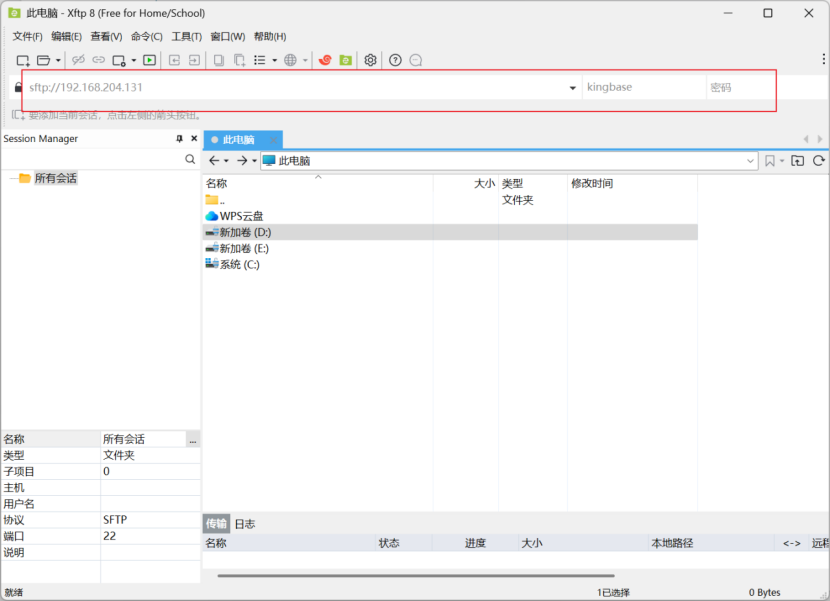Select the Disconnect icon on the toolbar
This screenshot has width=830, height=601.
tap(79, 60)
